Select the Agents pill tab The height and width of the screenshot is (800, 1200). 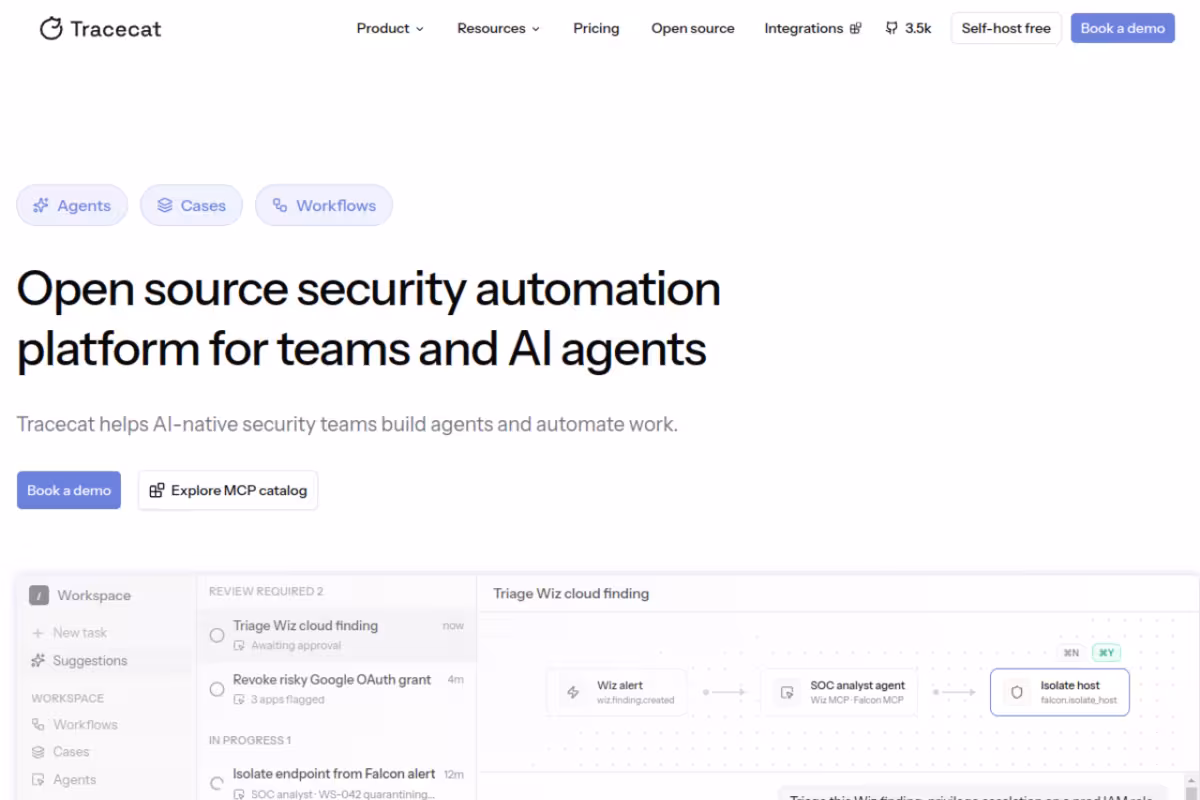72,205
